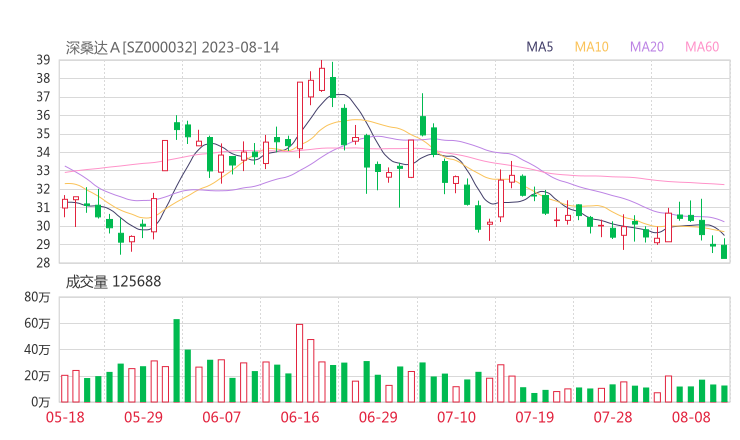Click the 0万 volume axis label
Image resolution: width=740 pixels, height=440 pixels.
[x=41, y=402]
